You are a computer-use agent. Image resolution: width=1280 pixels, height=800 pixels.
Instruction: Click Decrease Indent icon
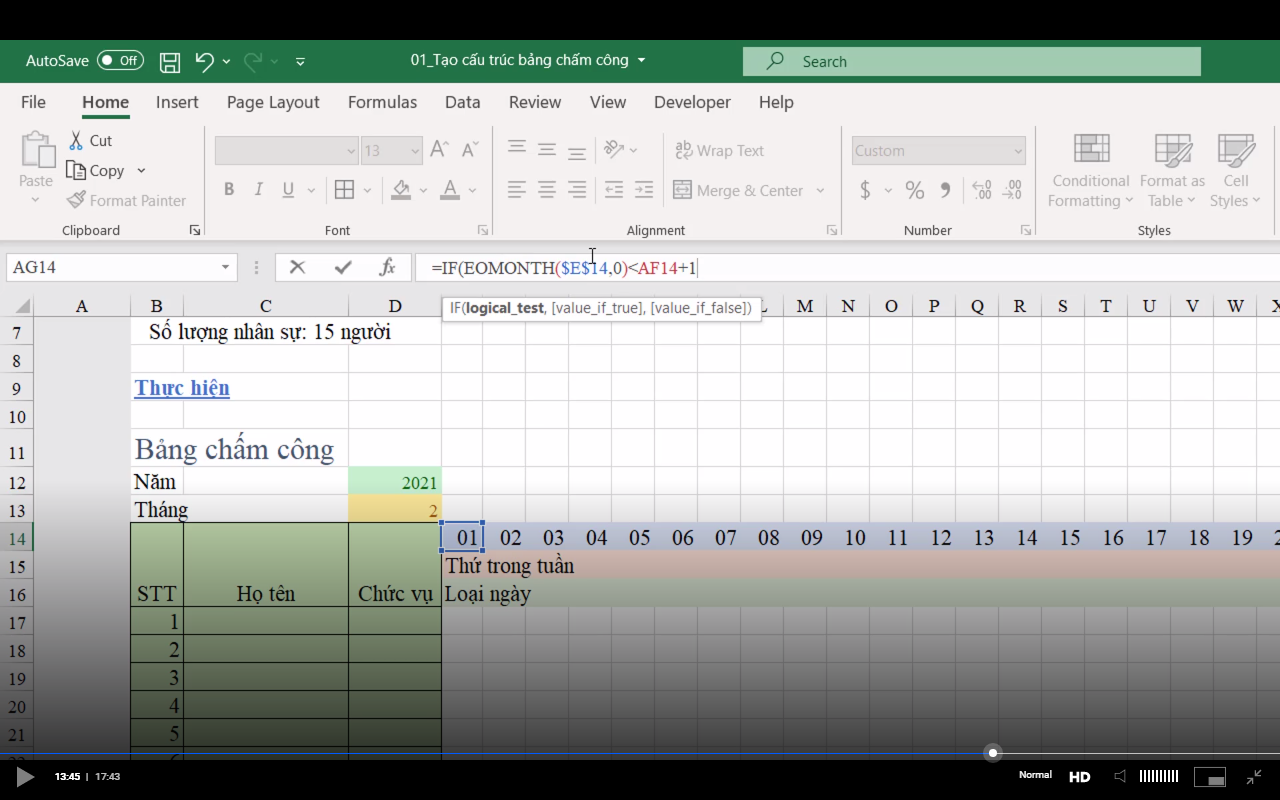tap(614, 189)
